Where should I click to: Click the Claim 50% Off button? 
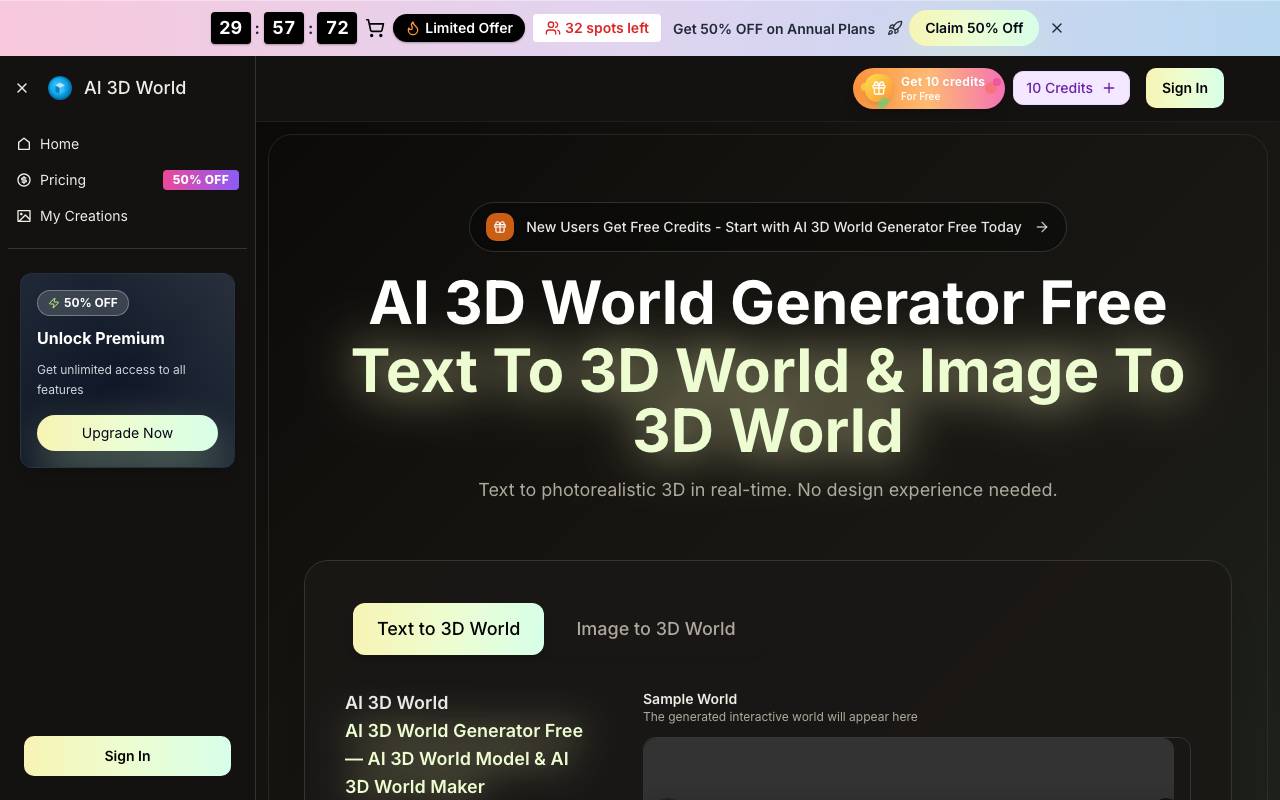click(x=974, y=28)
